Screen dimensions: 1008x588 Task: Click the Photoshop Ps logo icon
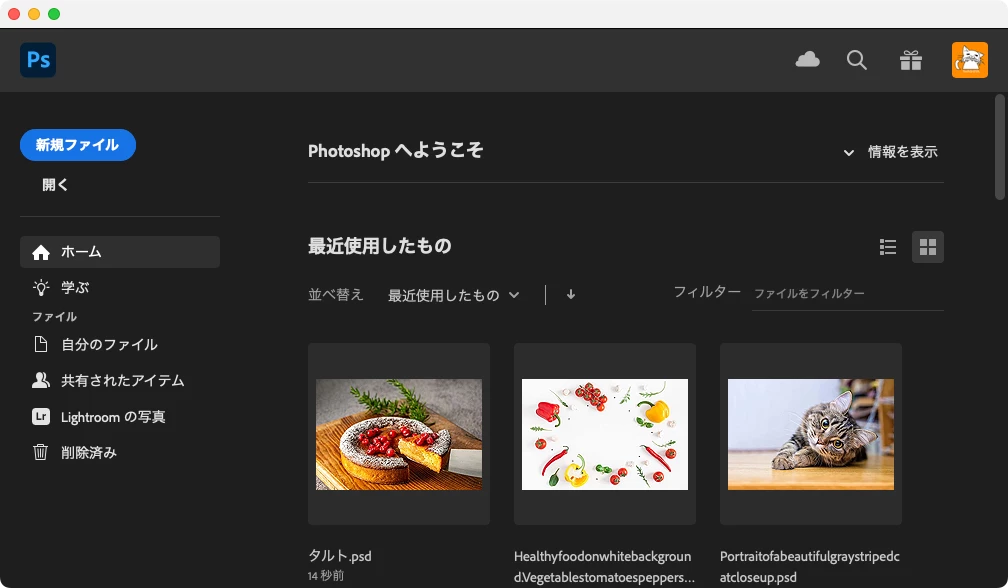coord(38,60)
